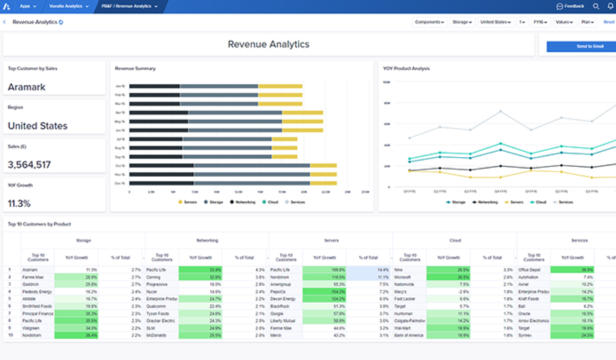The image size is (616, 360).
Task: Toggle Storage legend in YOY Product Analysis
Action: click(x=456, y=202)
